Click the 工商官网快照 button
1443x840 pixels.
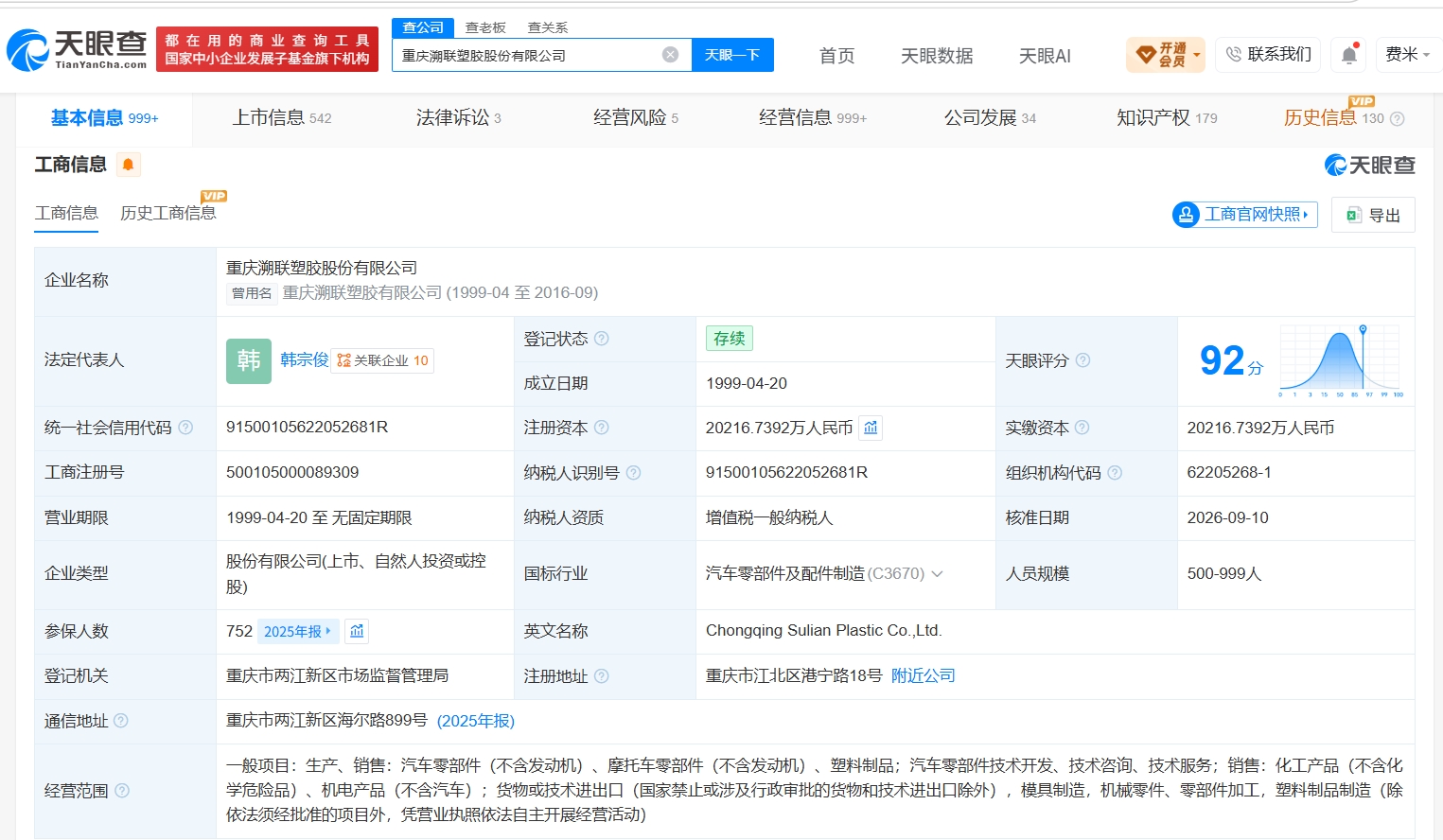pos(1245,215)
